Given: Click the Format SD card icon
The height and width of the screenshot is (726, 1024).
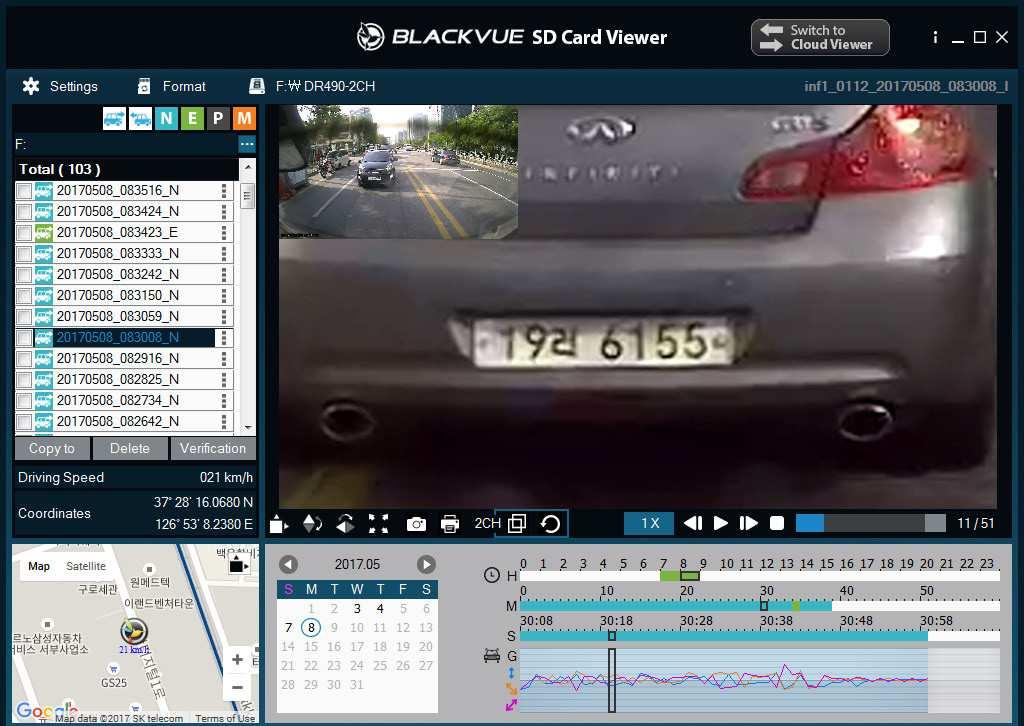Looking at the screenshot, I should tap(144, 86).
